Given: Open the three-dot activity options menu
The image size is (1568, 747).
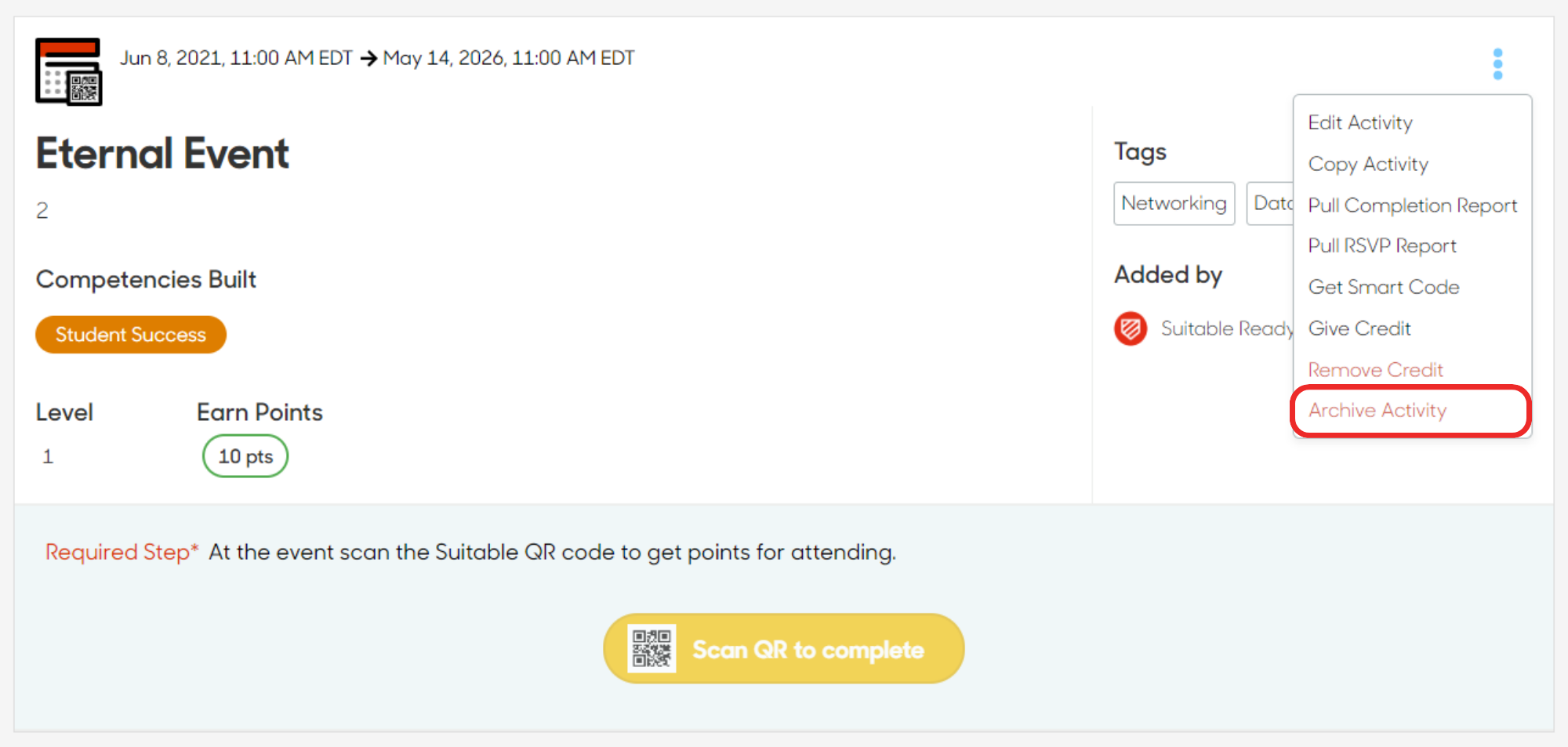Looking at the screenshot, I should (x=1497, y=64).
